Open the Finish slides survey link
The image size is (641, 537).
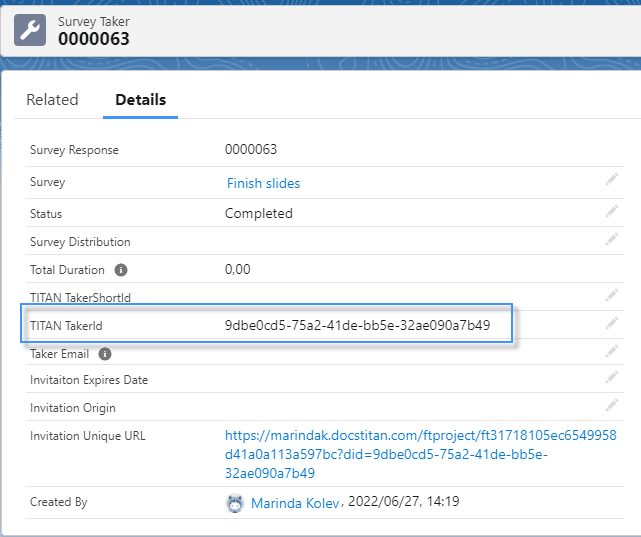point(263,183)
